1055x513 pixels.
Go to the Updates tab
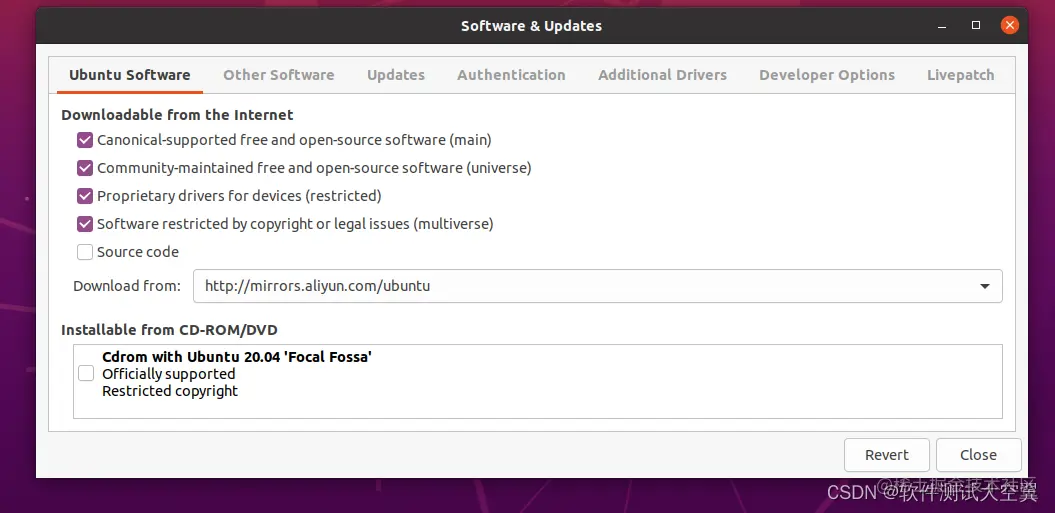pos(396,75)
